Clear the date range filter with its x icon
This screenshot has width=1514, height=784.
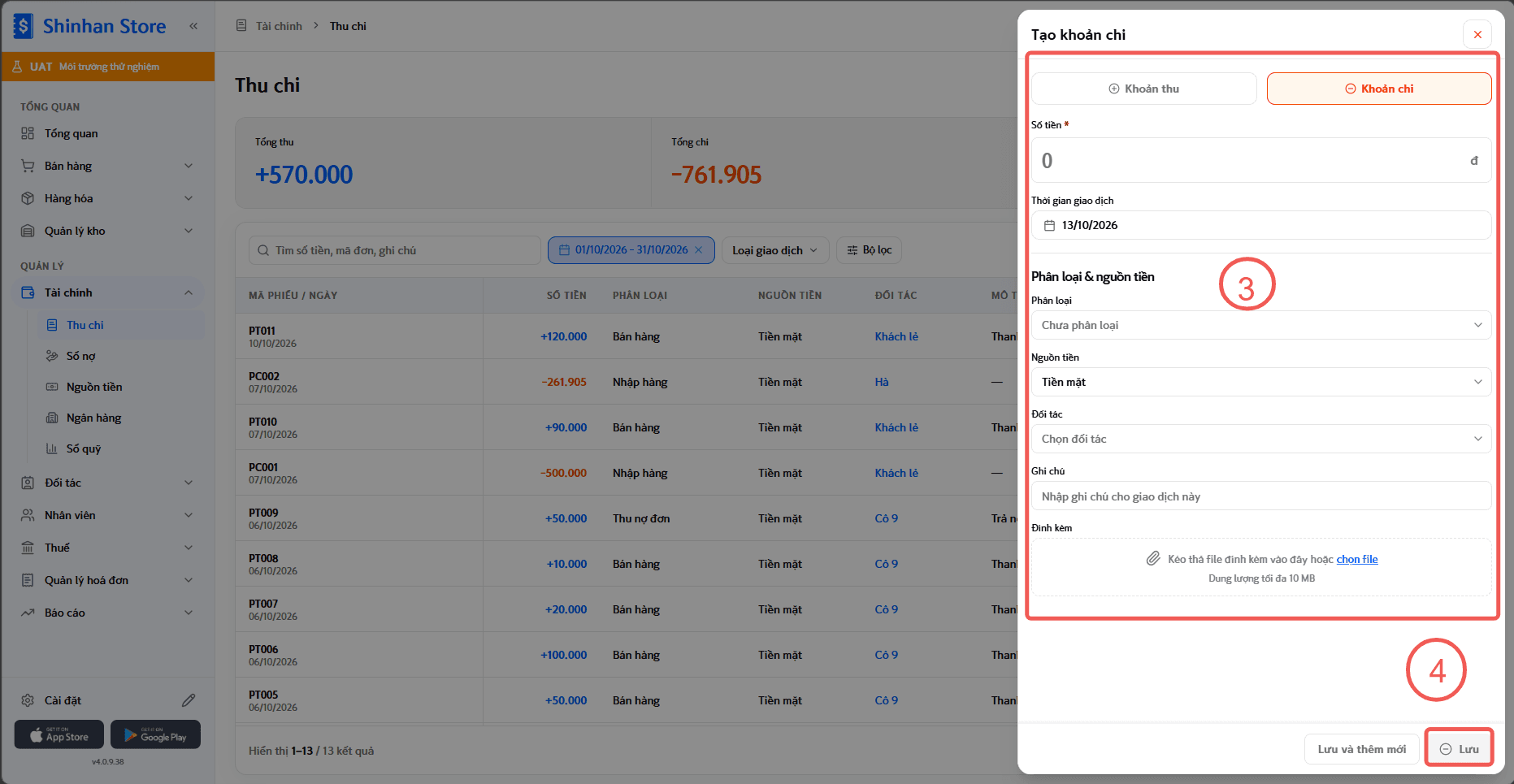[x=698, y=250]
